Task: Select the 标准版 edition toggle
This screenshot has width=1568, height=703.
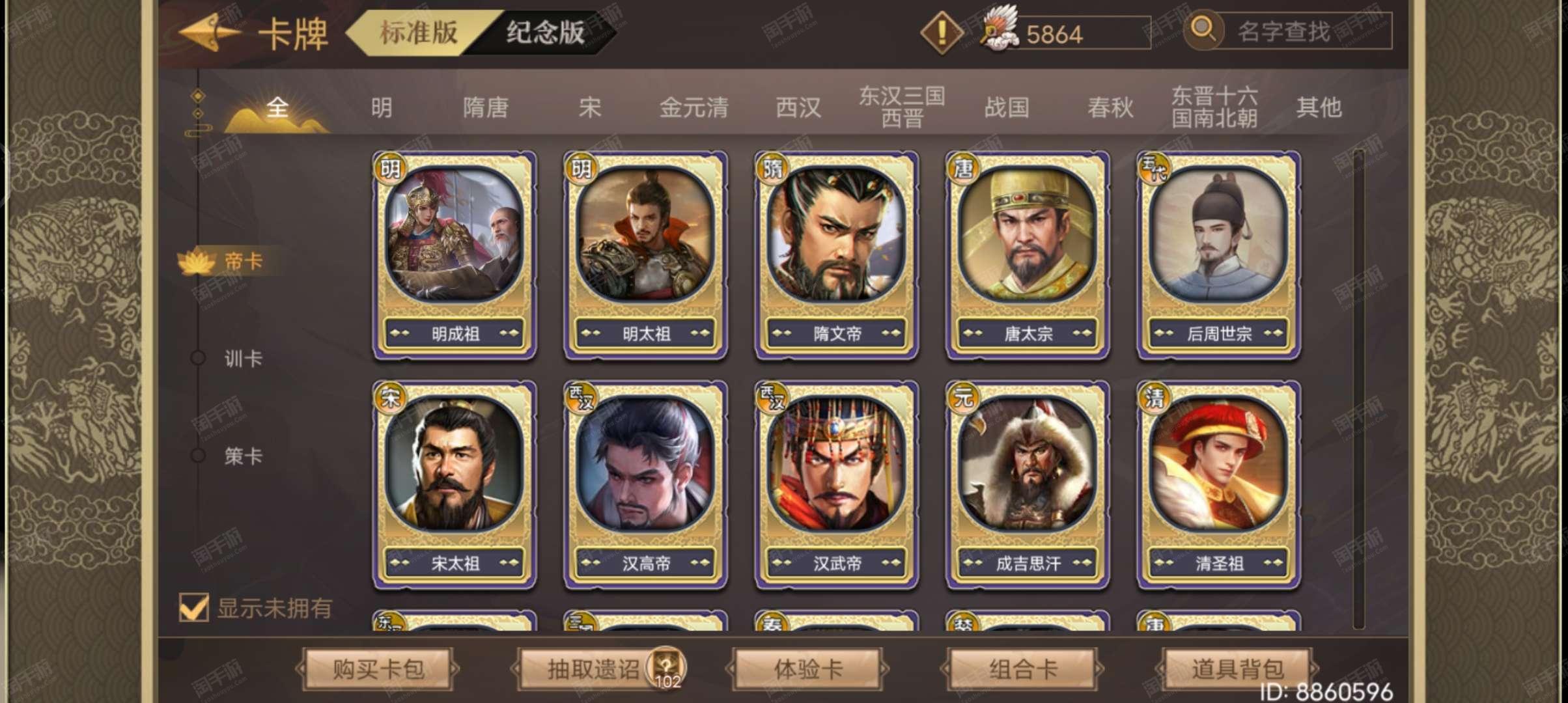Action: 418,32
